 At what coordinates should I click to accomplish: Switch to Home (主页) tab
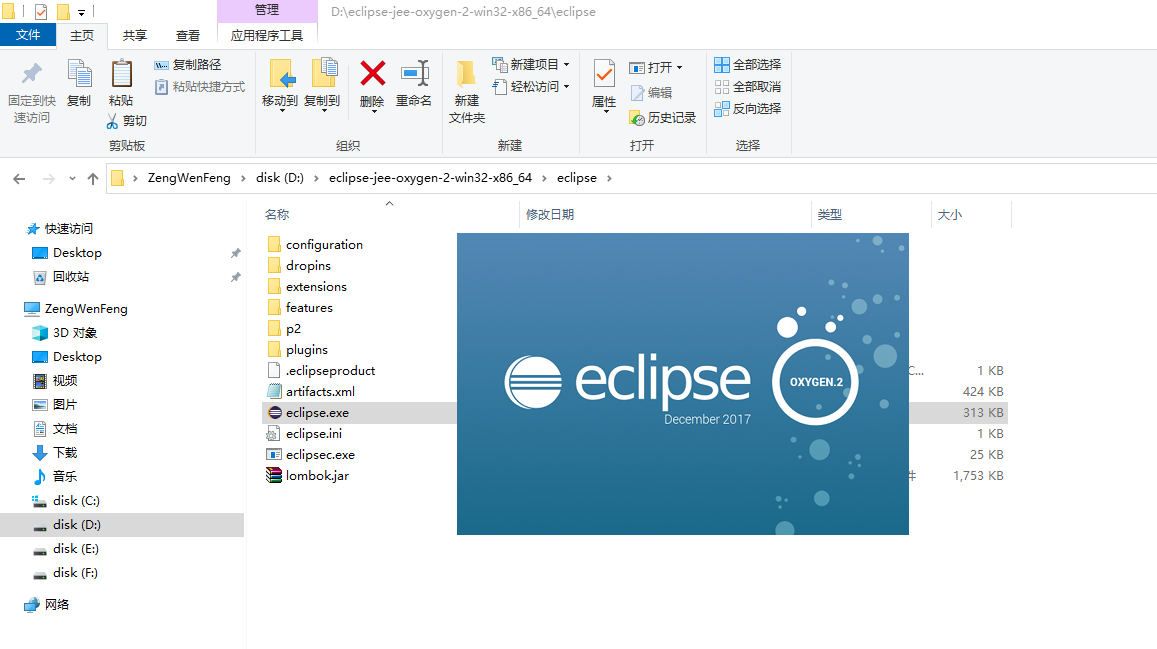[x=82, y=35]
